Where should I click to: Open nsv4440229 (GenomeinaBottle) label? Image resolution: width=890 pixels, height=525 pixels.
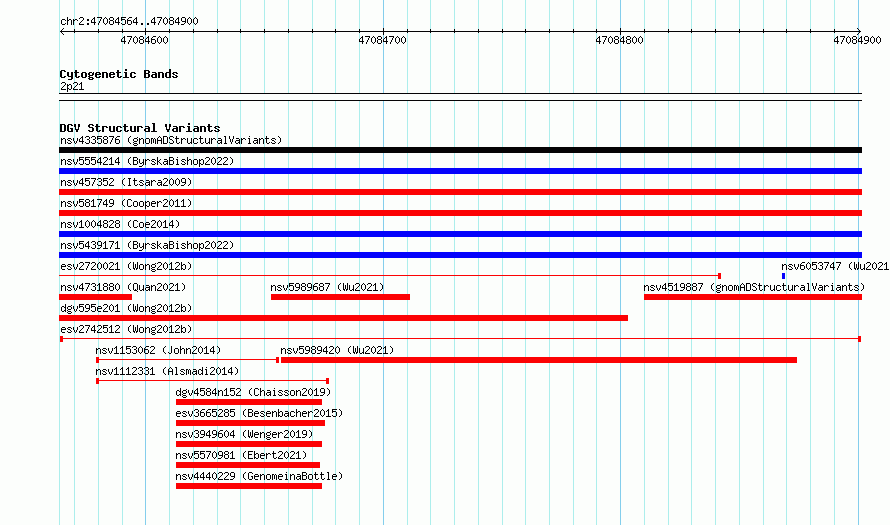tap(259, 476)
